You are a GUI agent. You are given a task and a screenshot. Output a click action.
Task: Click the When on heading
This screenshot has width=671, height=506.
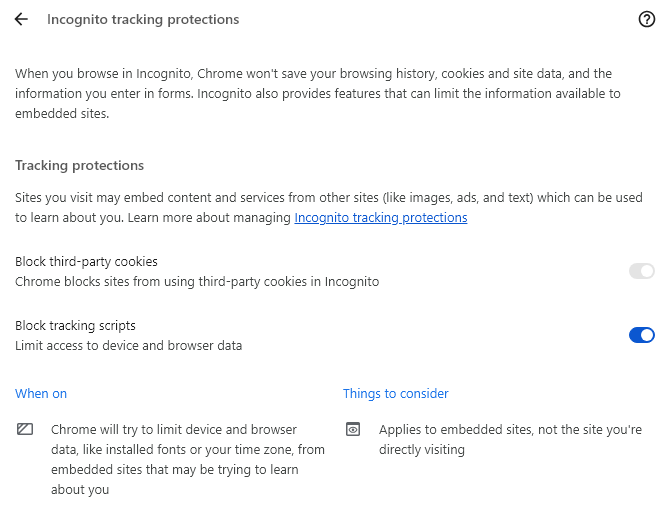[41, 393]
